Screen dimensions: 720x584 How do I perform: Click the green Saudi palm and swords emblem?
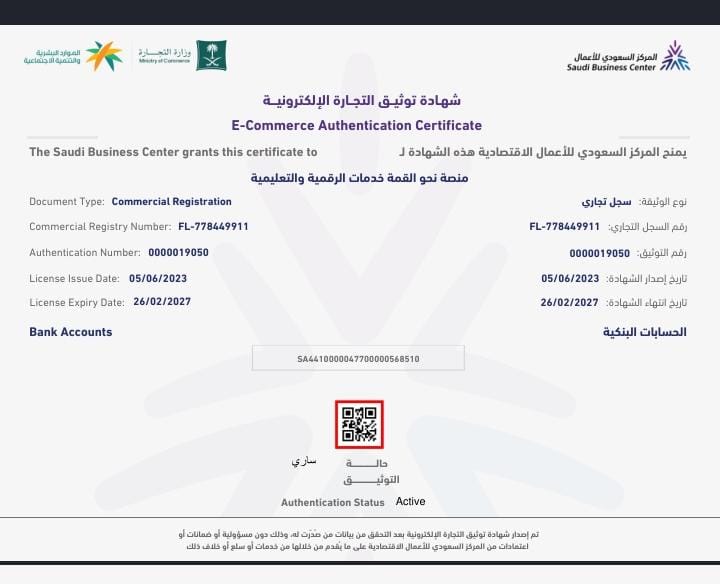click(211, 55)
